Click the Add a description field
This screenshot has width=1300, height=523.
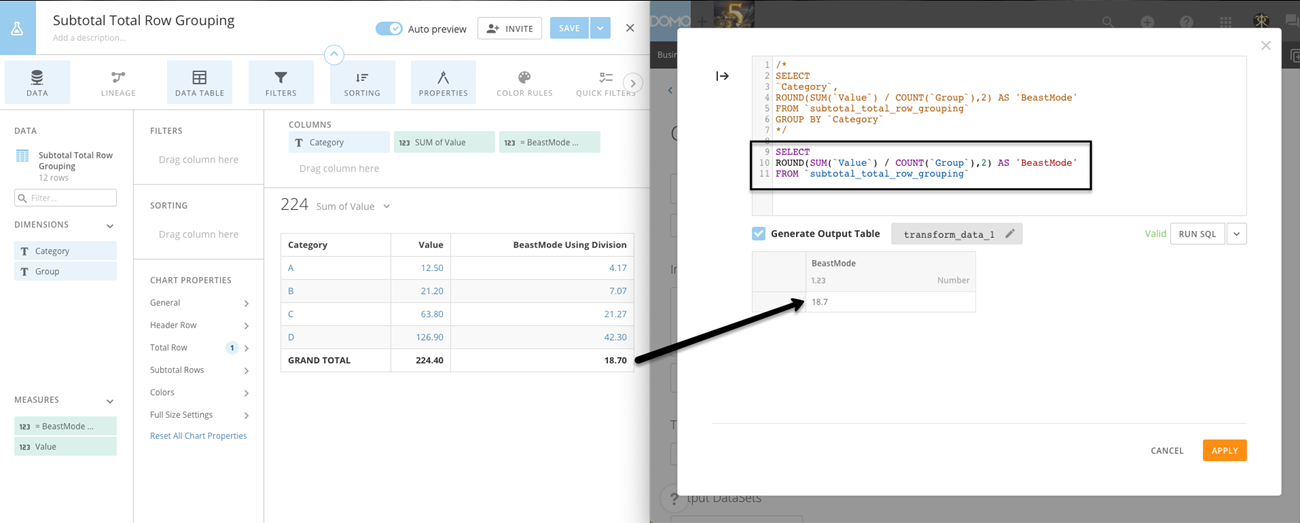pos(89,38)
